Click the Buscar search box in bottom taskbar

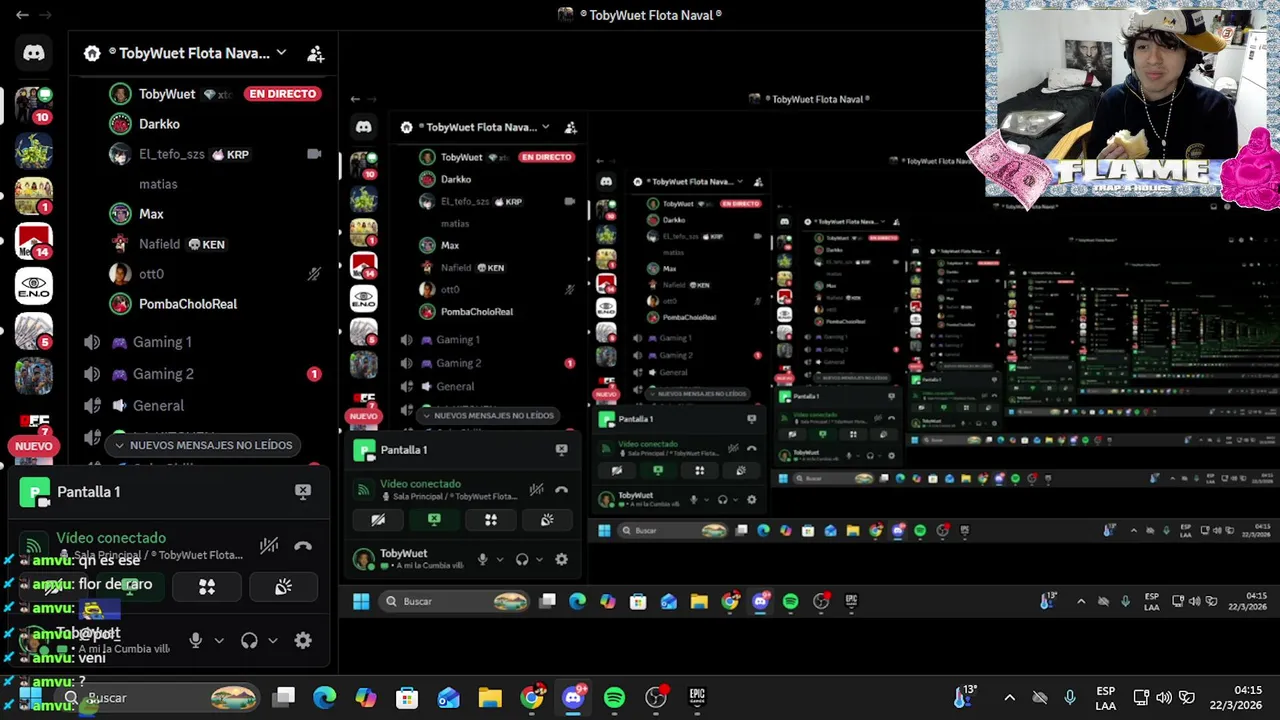[x=160, y=698]
